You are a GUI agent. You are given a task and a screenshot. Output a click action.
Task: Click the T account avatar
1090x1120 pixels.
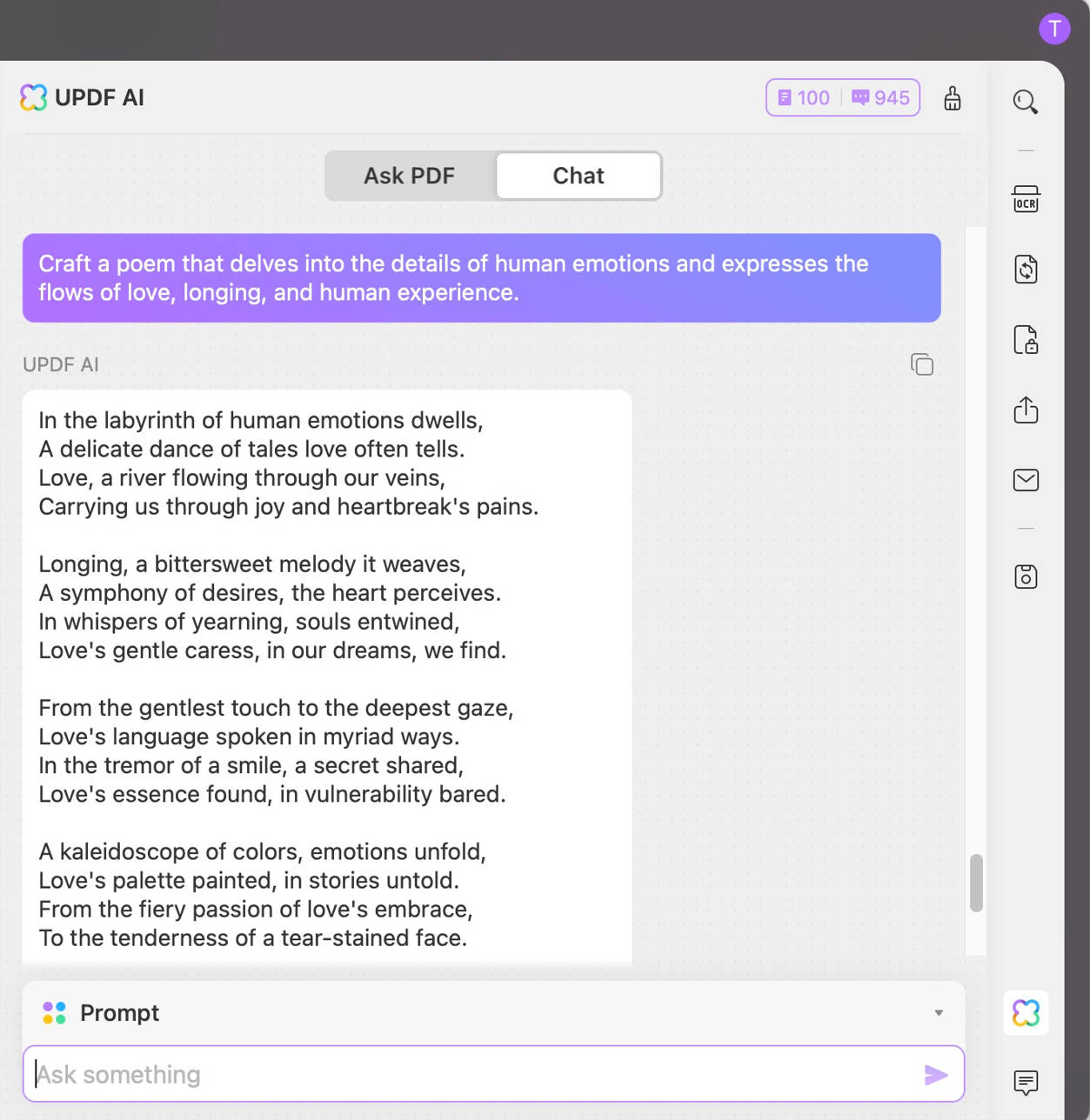click(x=1055, y=29)
